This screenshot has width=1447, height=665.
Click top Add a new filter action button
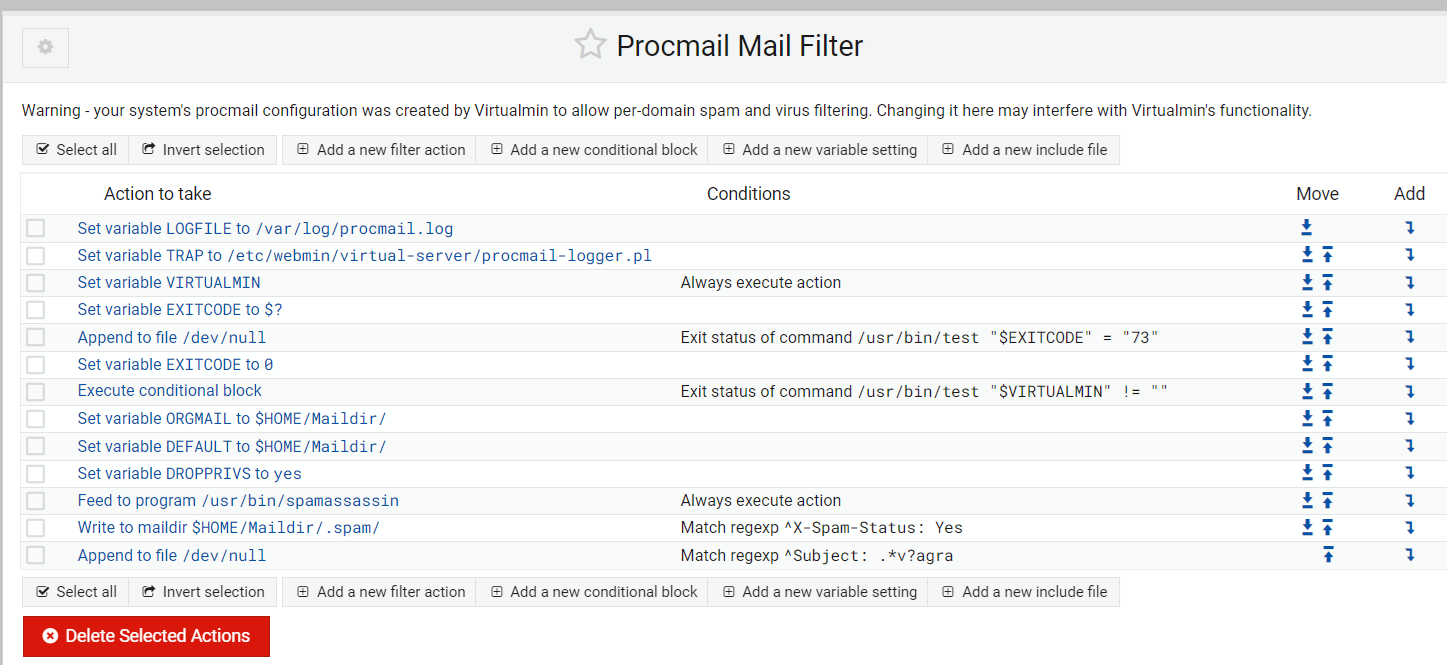[x=379, y=150]
